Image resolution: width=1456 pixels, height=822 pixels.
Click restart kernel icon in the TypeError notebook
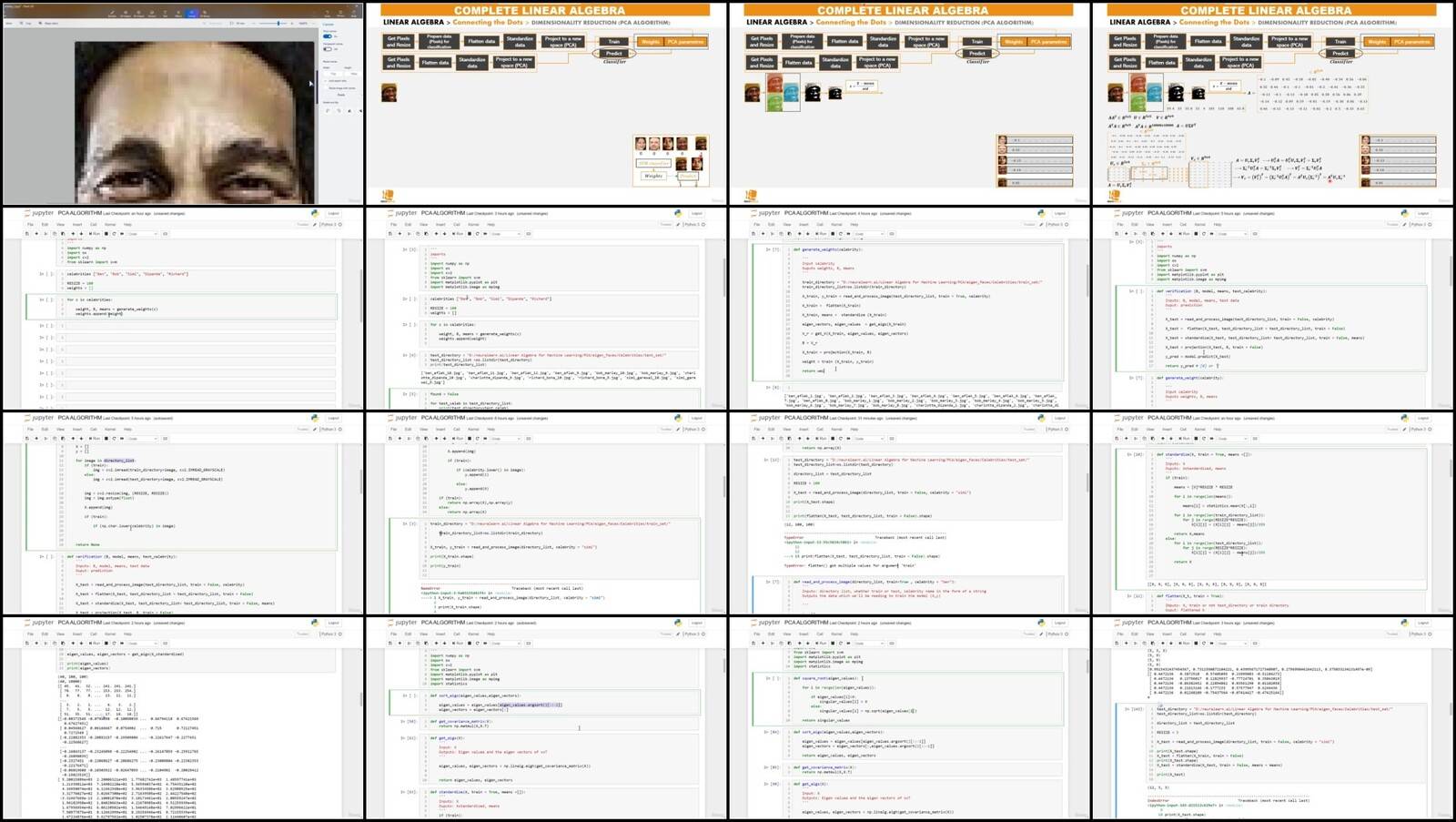coord(842,439)
